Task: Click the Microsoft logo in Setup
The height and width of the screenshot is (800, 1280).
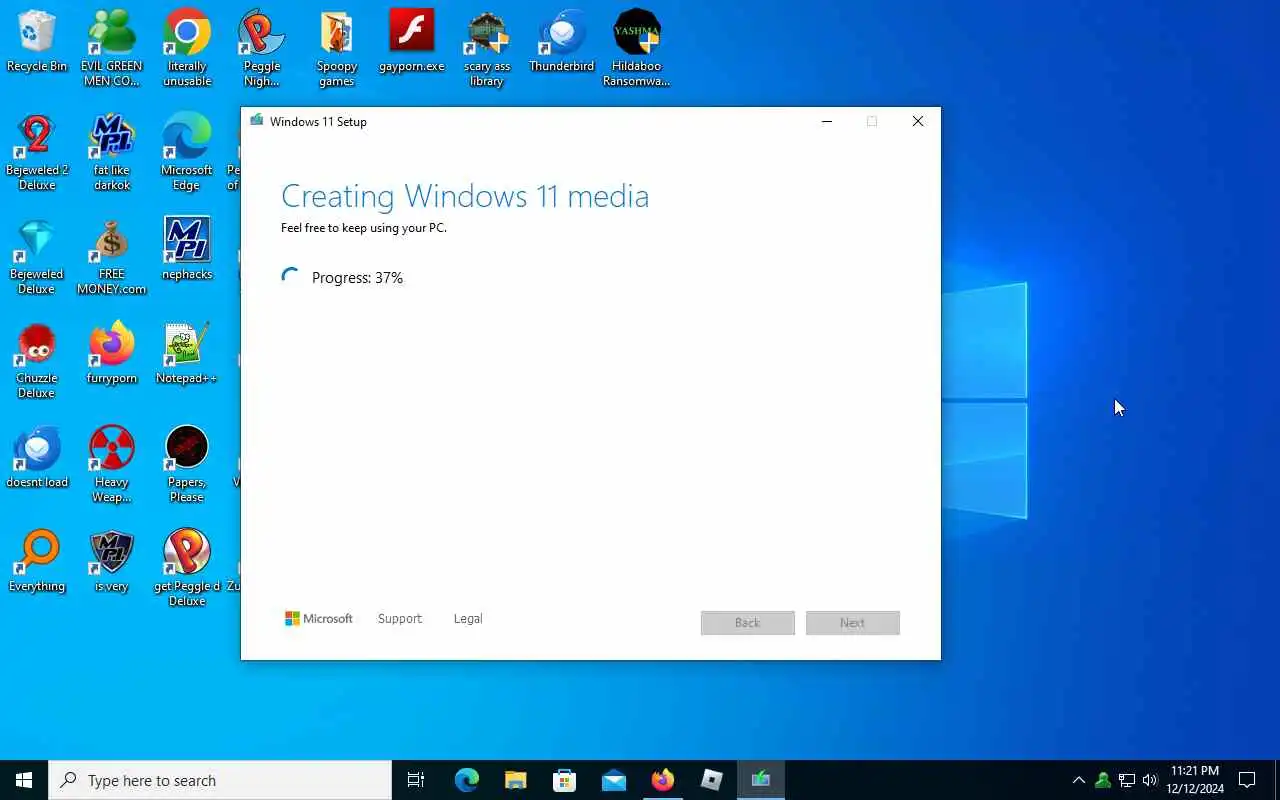Action: pyautogui.click(x=319, y=619)
